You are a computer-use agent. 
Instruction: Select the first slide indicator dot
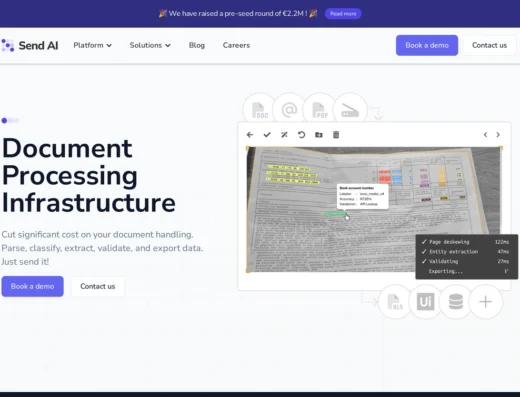[4, 121]
